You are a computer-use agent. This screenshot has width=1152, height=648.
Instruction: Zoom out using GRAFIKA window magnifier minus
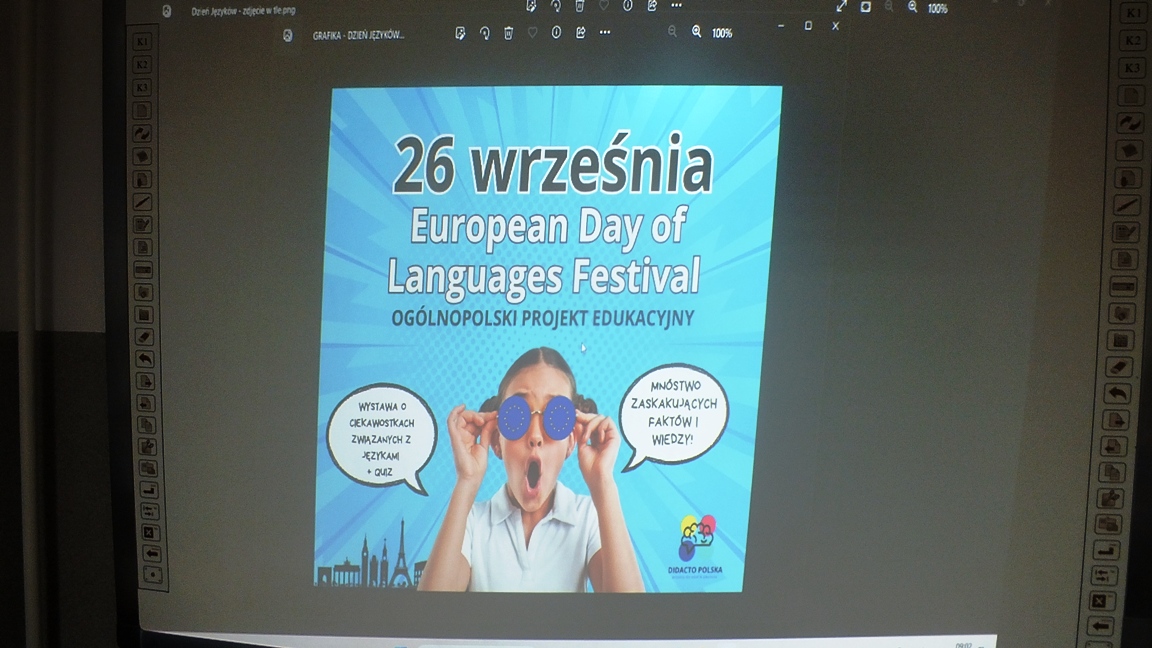[673, 32]
